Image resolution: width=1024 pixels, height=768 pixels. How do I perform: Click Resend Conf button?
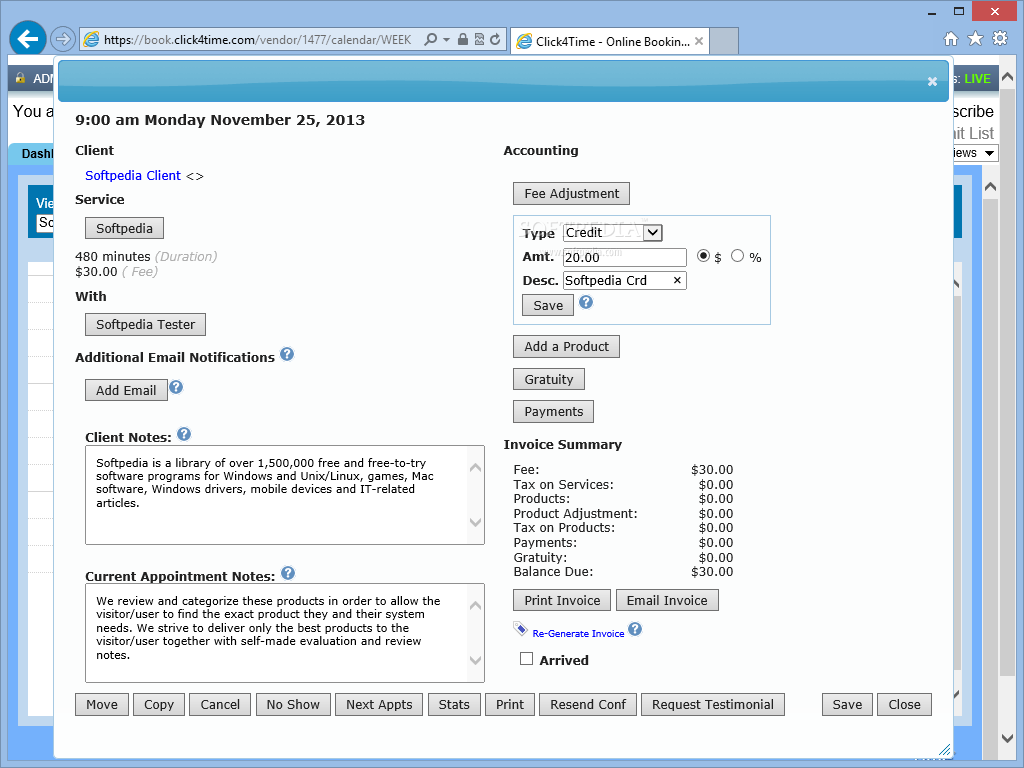[x=588, y=705]
